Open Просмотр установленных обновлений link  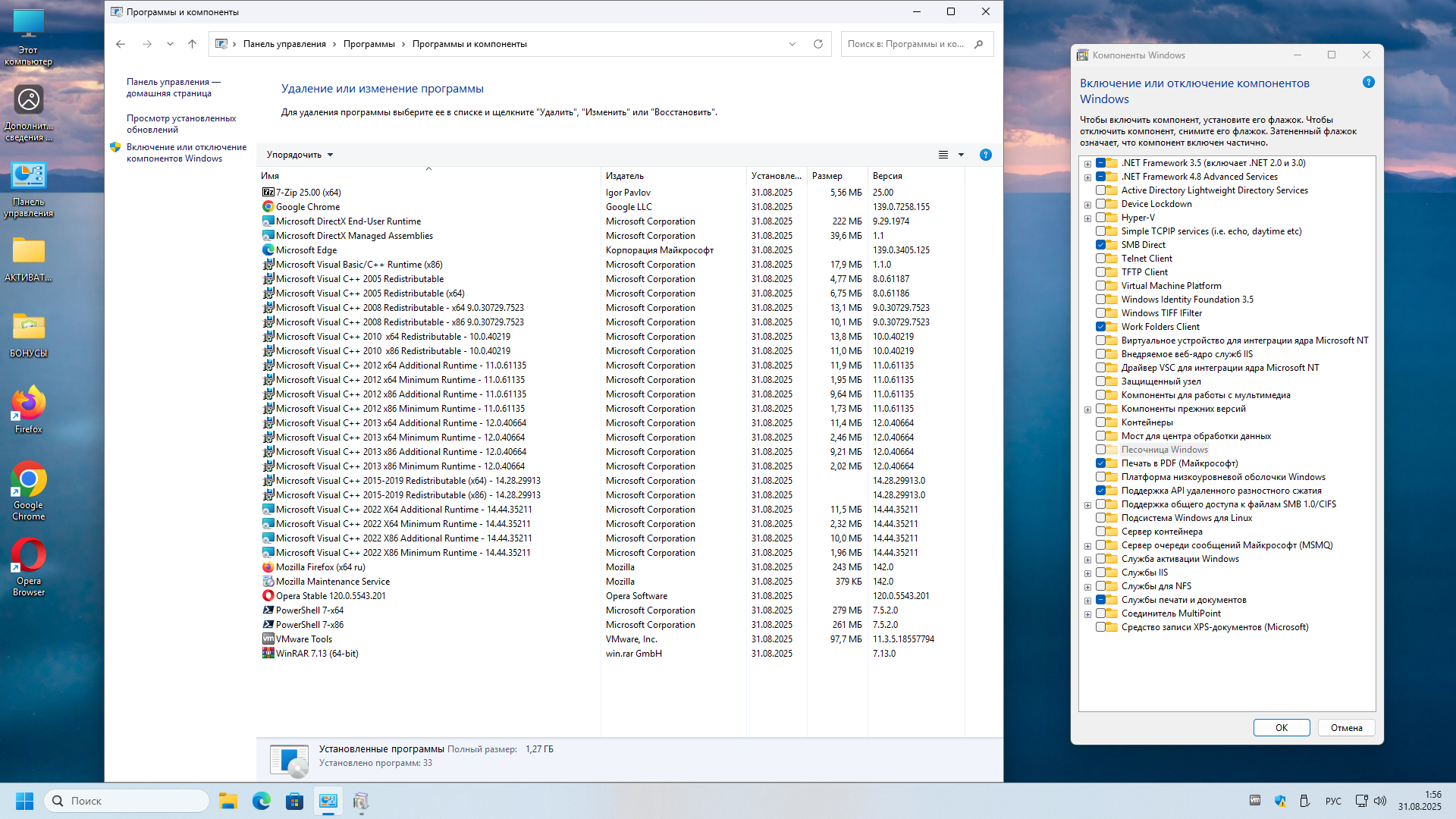click(181, 124)
